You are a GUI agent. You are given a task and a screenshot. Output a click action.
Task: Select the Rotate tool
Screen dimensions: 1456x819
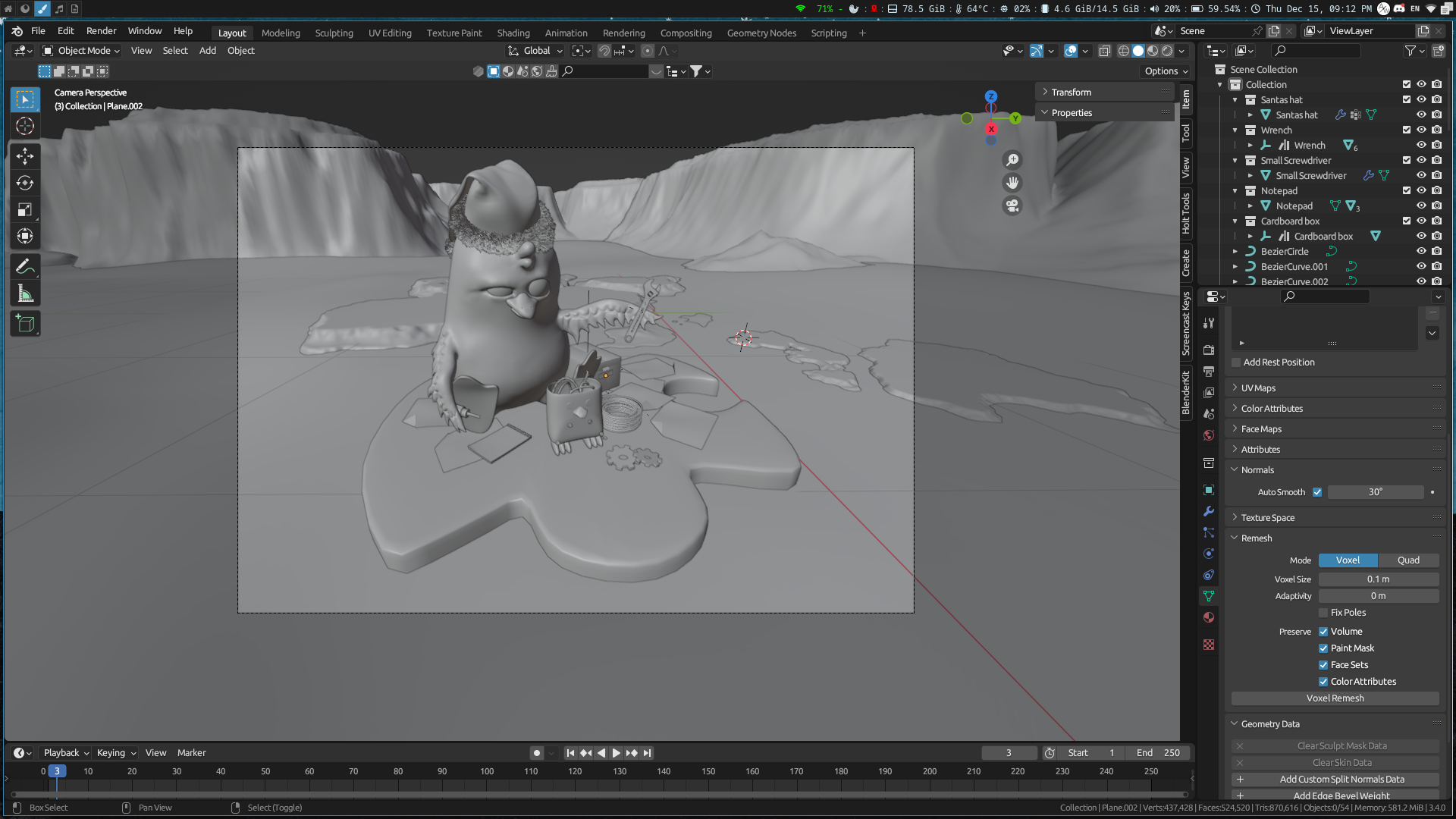click(x=25, y=183)
